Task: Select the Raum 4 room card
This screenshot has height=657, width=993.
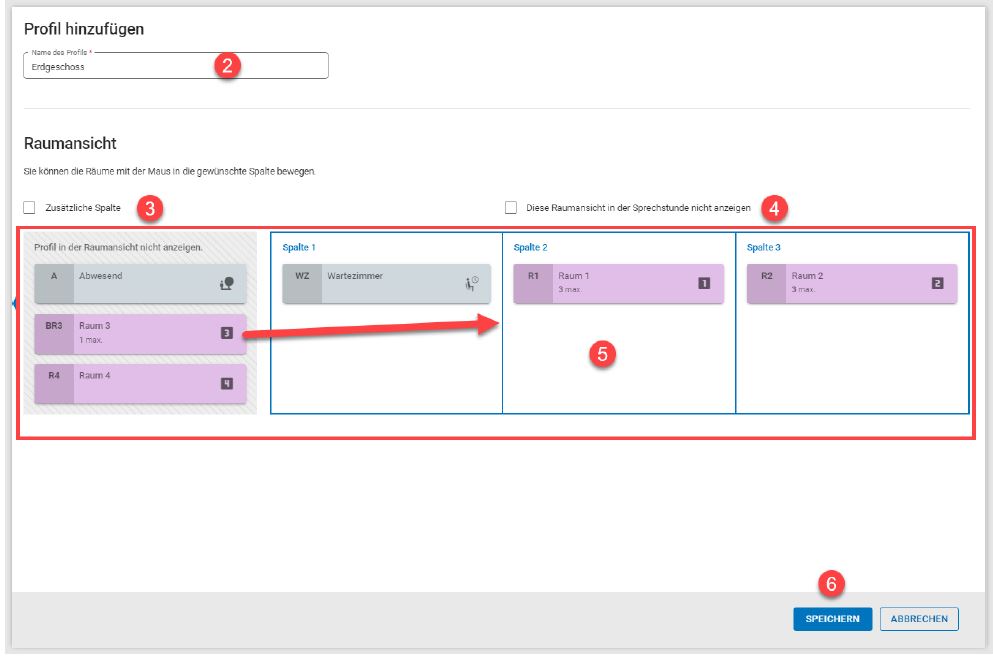Action: 140,384
